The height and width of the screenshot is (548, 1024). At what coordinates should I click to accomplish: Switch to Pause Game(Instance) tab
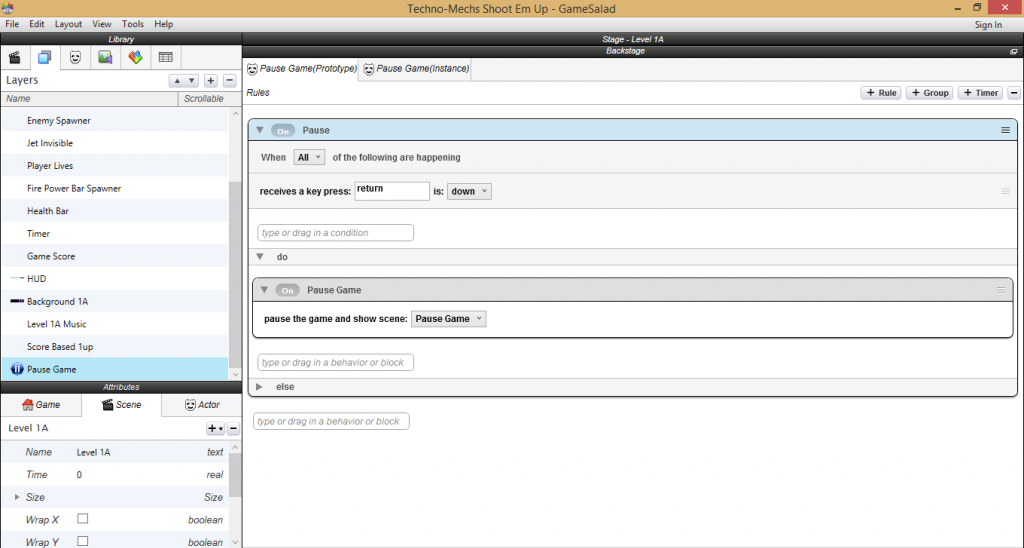click(x=416, y=69)
